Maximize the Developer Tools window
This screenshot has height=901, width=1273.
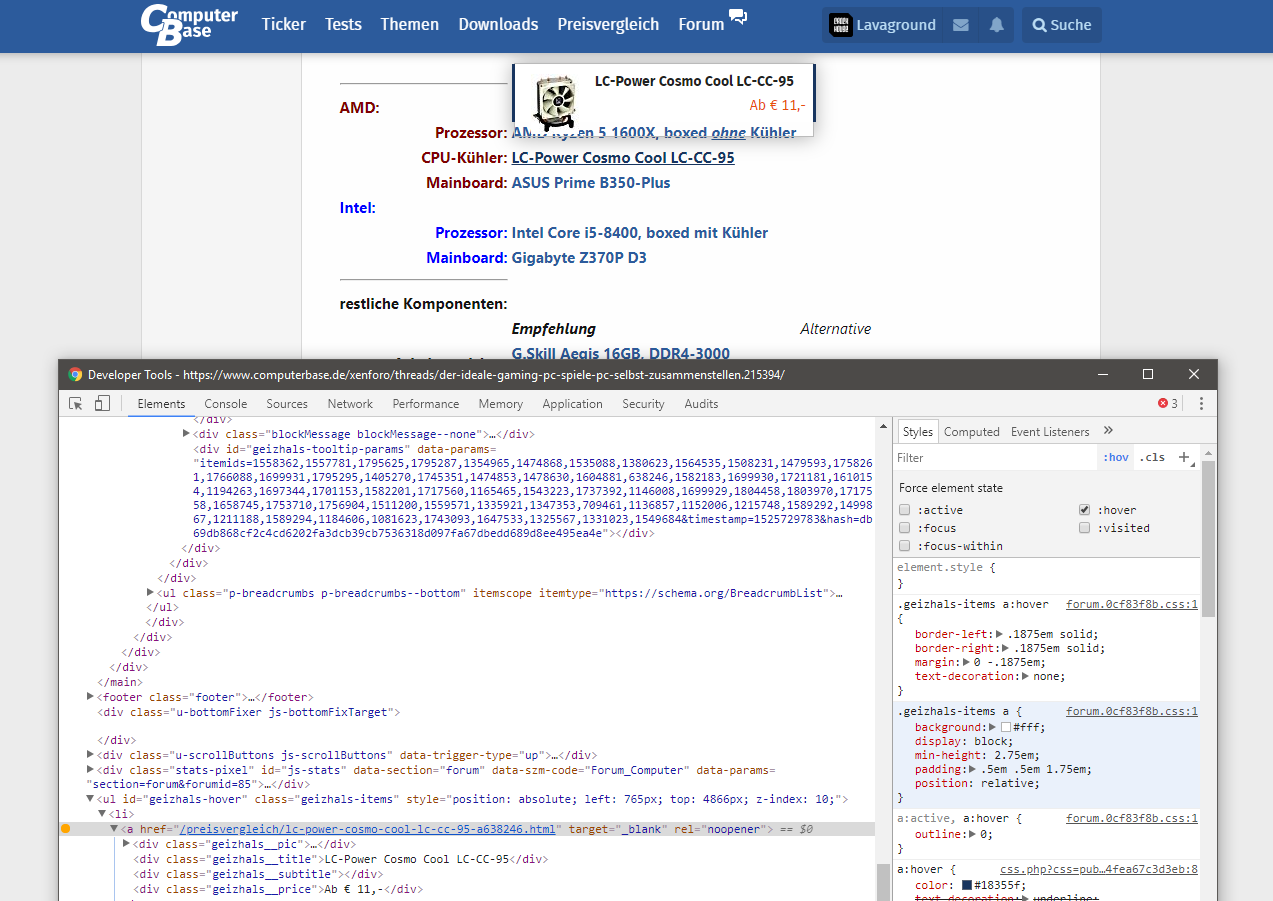point(1148,374)
